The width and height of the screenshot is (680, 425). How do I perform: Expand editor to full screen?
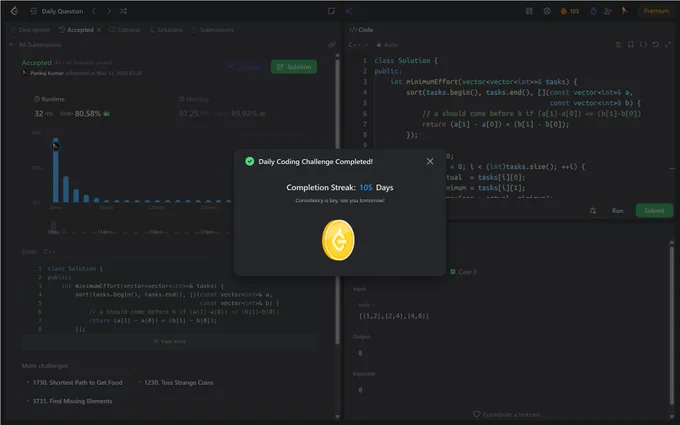coord(668,45)
